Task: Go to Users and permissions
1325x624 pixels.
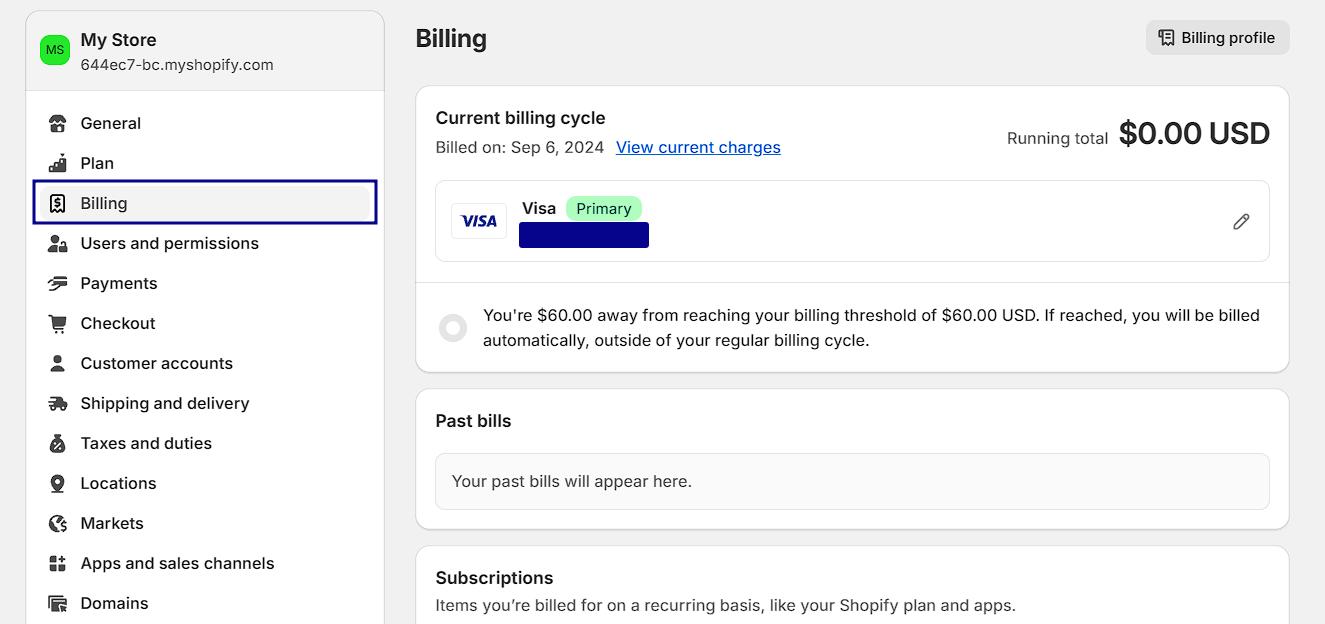Action: coord(205,243)
